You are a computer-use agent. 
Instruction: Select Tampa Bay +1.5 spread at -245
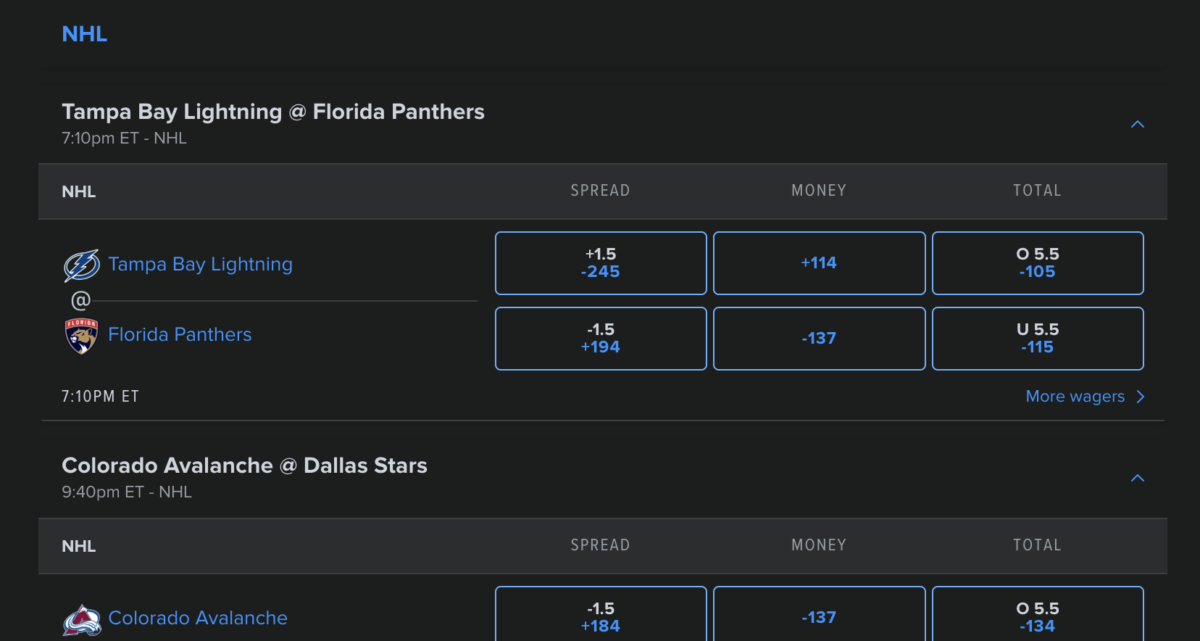601,263
